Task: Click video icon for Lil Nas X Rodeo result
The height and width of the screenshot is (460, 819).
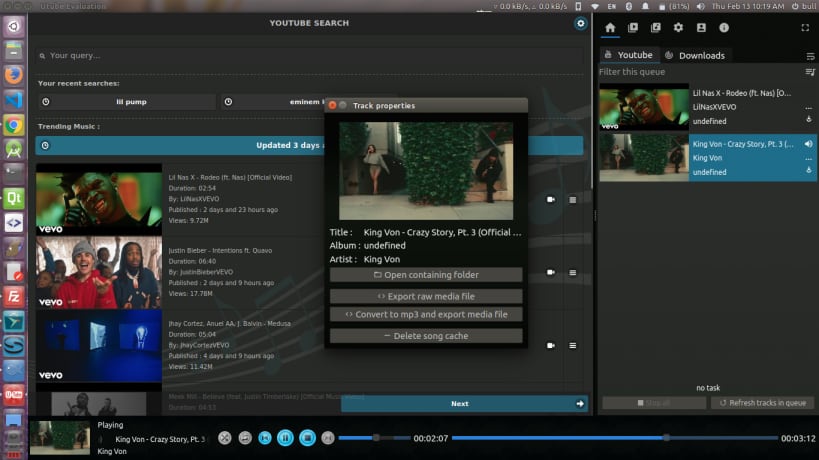Action: 551,199
